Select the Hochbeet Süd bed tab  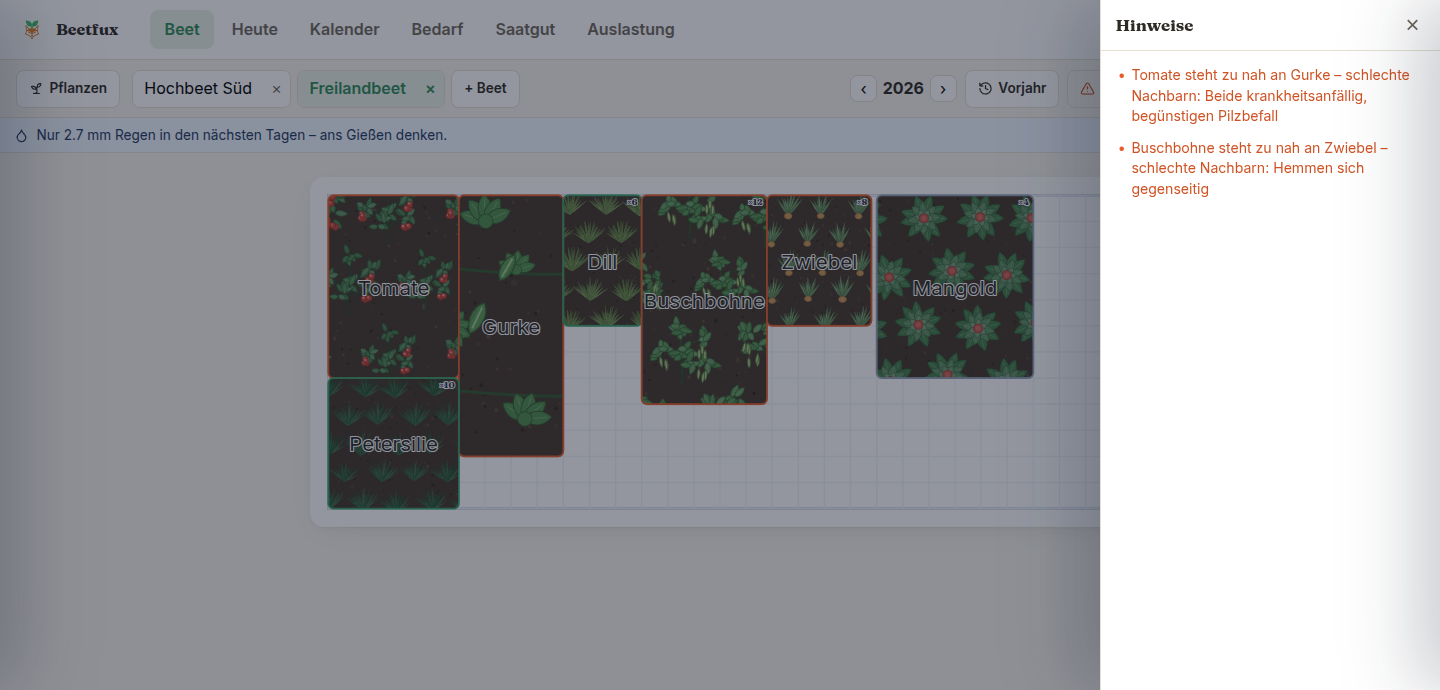(198, 89)
